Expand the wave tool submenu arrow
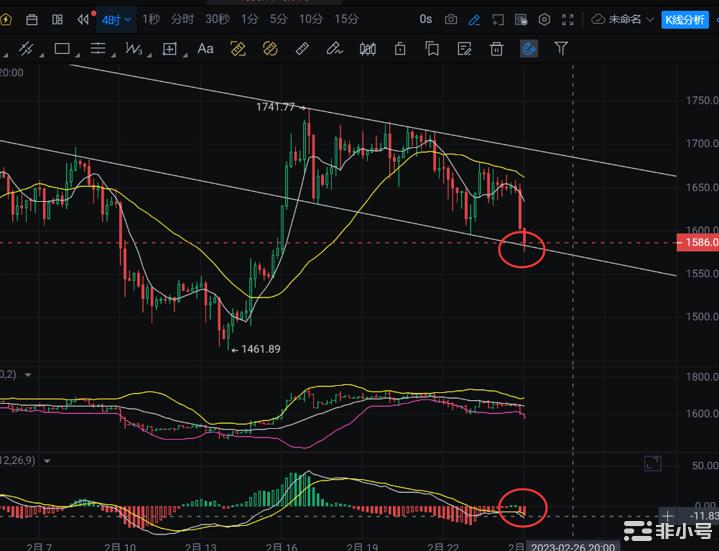Viewport: 719px width, 551px height. (149, 55)
